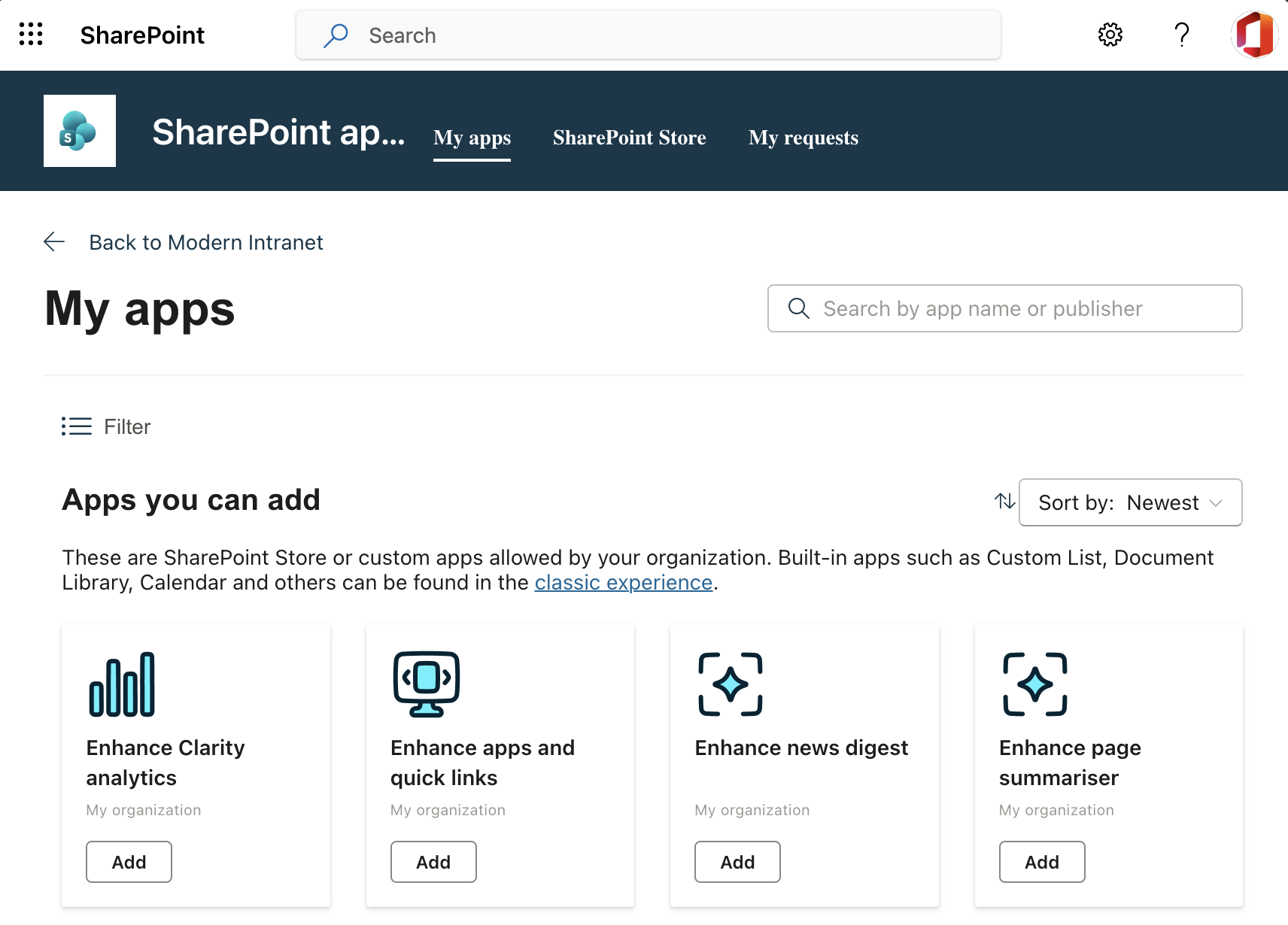
Task: Click the Enhance news digest sparkle icon
Action: [x=729, y=684]
